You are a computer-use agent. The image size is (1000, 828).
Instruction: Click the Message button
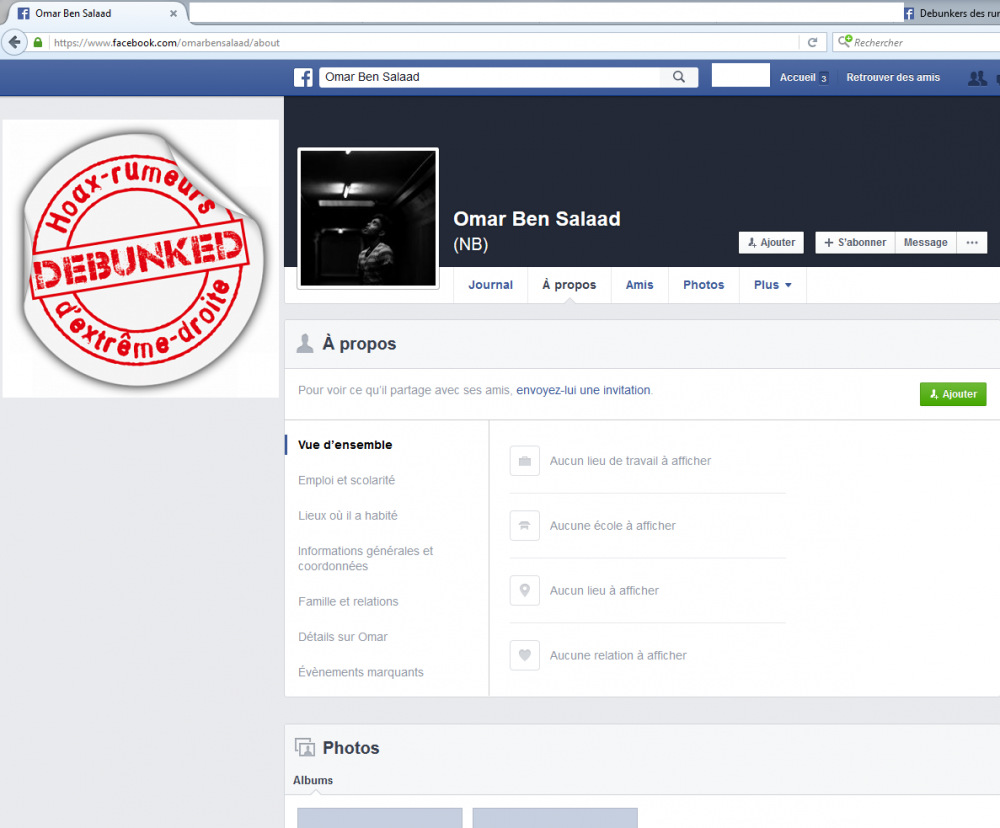925,242
